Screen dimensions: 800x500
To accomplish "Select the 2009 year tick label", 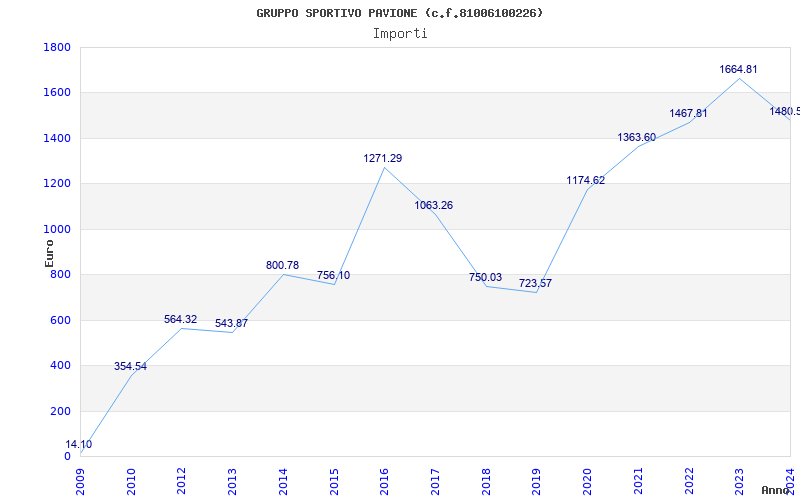I will (80, 481).
